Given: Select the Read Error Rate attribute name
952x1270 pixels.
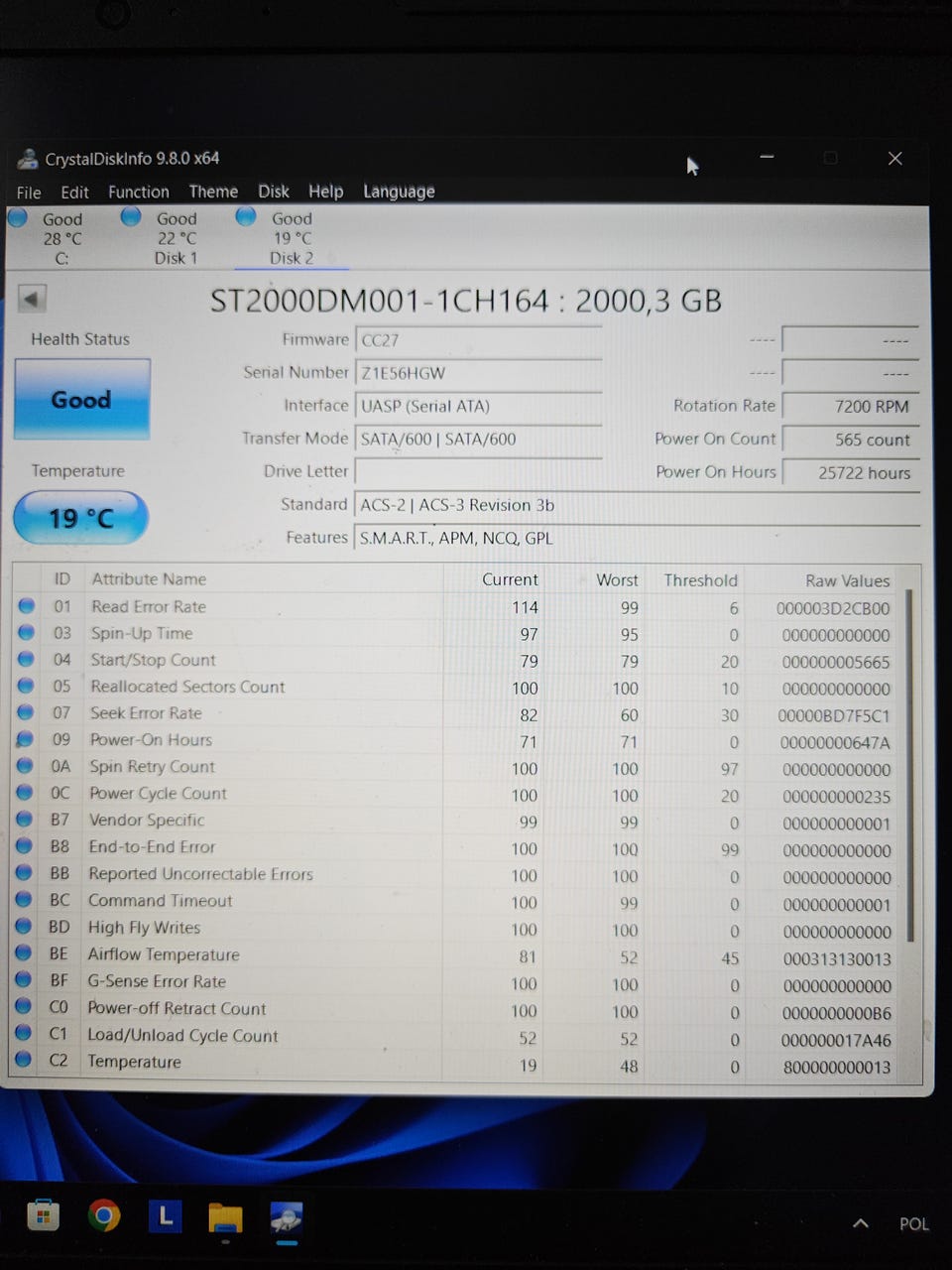Looking at the screenshot, I should click(149, 606).
